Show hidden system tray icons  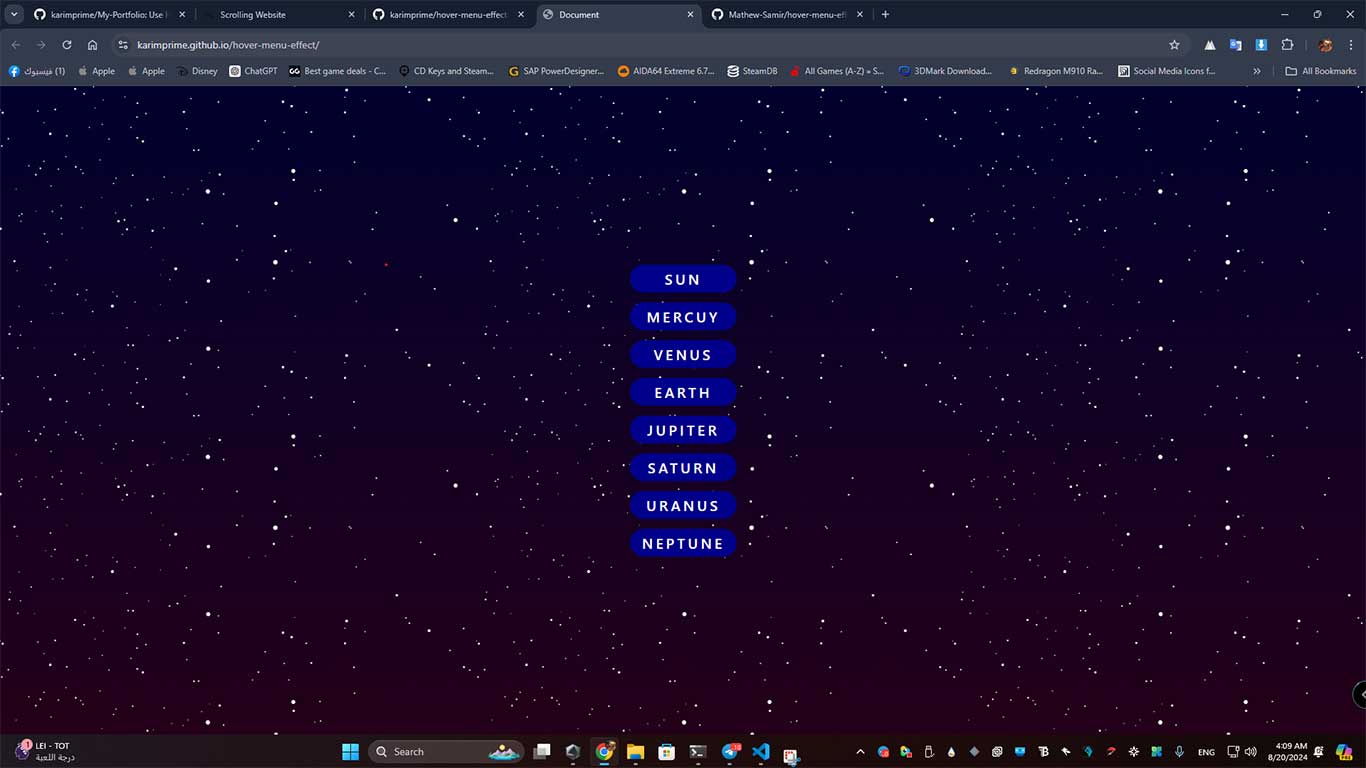click(860, 752)
